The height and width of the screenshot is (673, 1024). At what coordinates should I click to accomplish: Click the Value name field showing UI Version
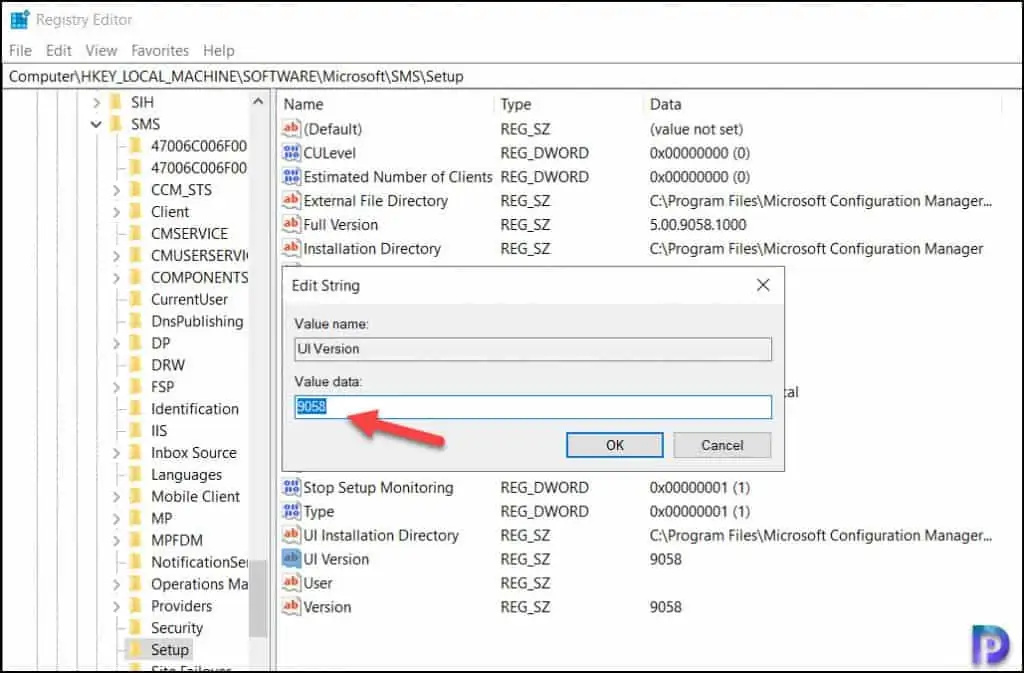533,349
